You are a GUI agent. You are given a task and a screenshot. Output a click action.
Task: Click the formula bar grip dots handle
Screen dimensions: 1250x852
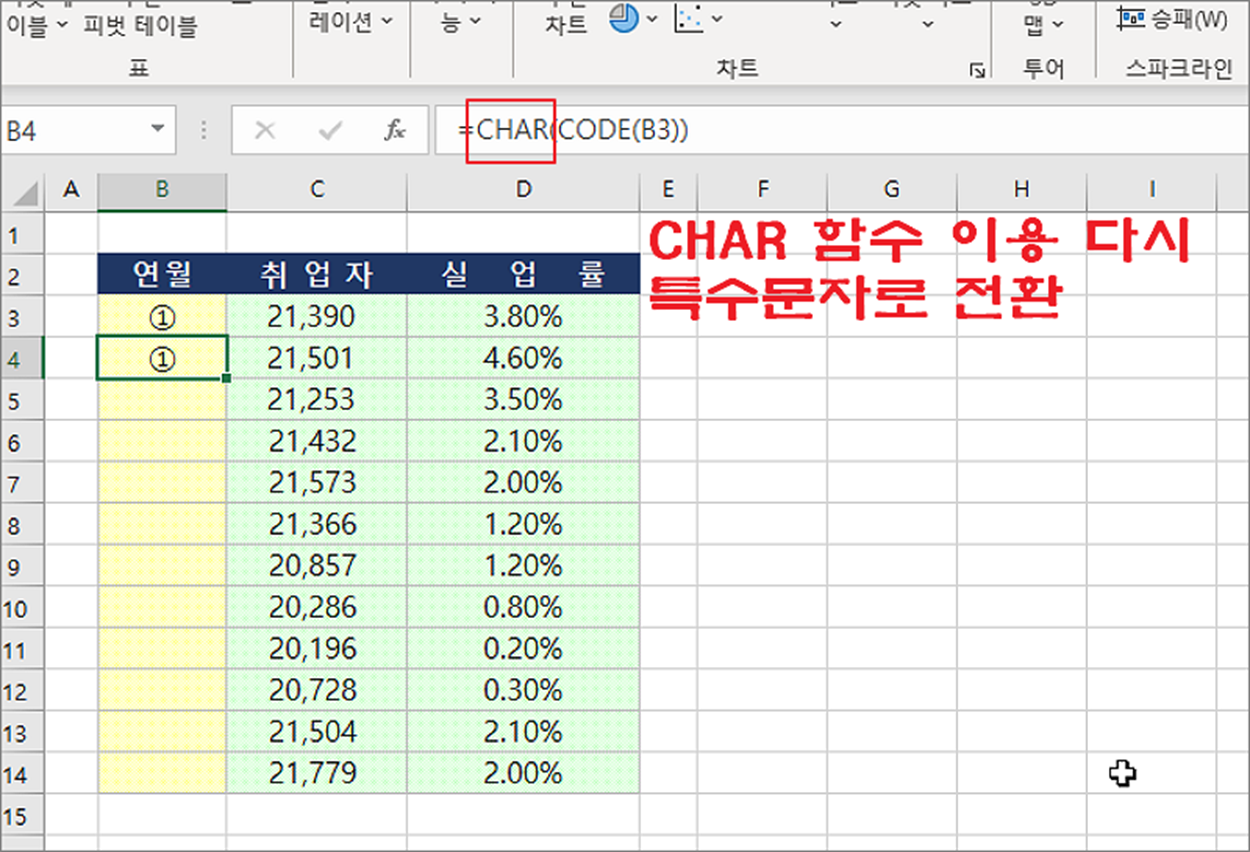pos(204,130)
